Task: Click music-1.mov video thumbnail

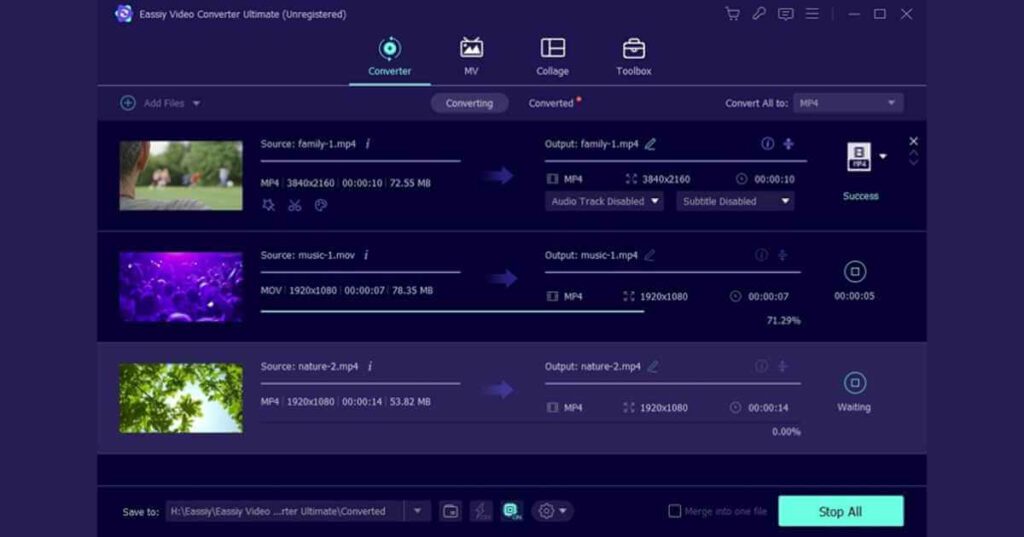Action: click(x=181, y=287)
